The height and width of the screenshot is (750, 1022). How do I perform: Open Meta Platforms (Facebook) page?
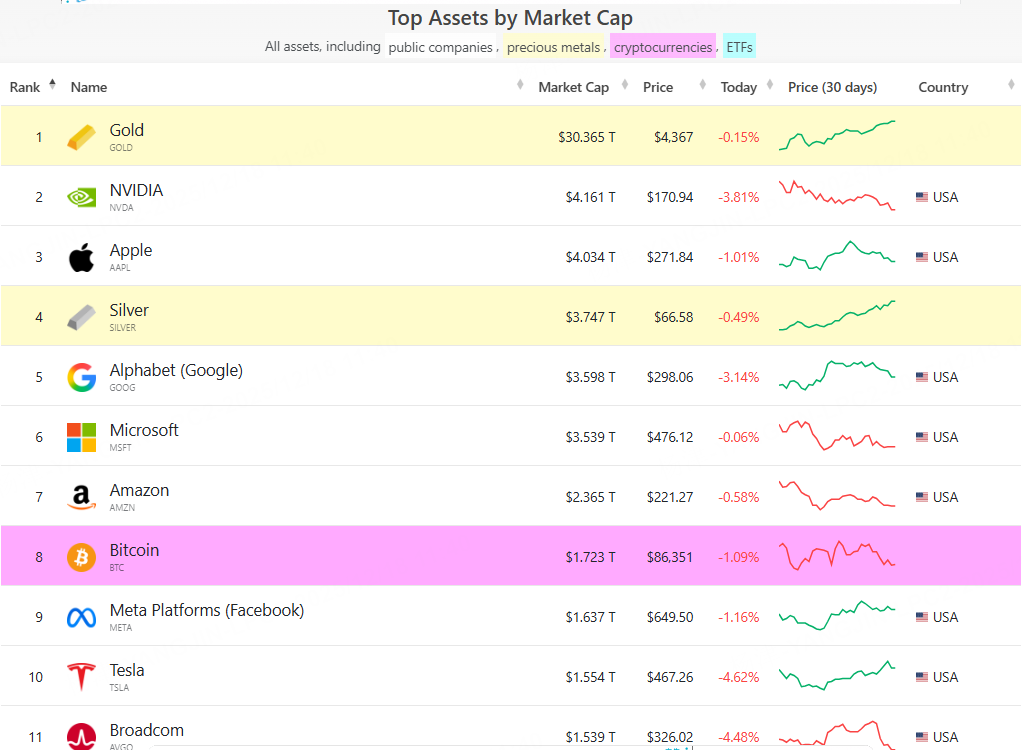(206, 610)
